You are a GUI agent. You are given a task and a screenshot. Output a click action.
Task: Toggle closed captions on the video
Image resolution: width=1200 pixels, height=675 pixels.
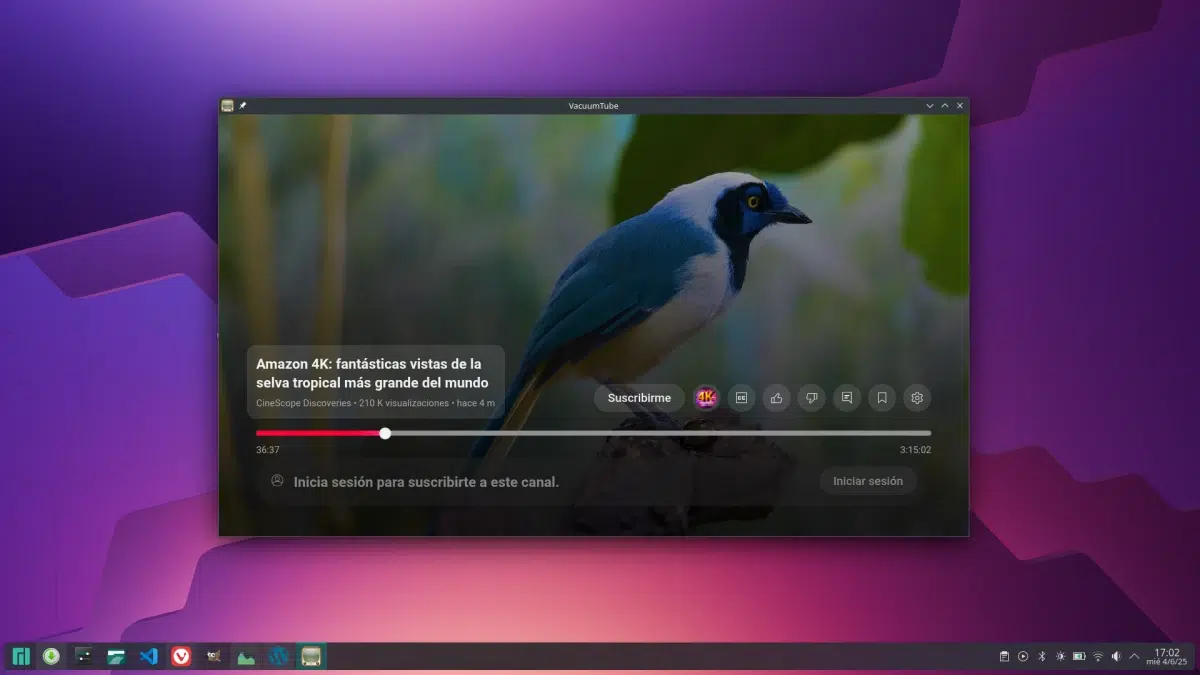741,398
